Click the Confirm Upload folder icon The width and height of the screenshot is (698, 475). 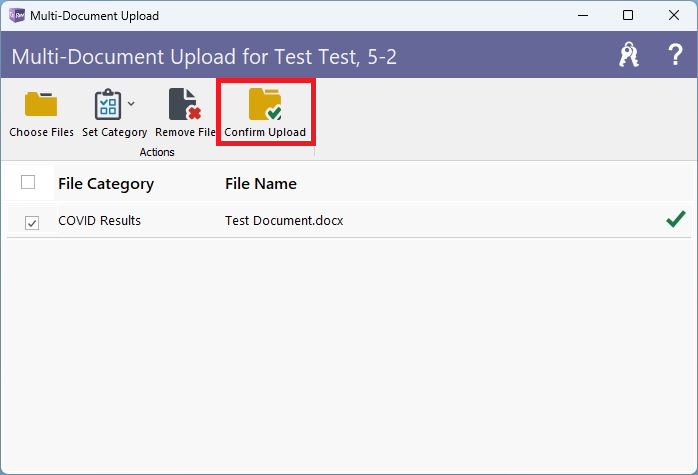265,104
